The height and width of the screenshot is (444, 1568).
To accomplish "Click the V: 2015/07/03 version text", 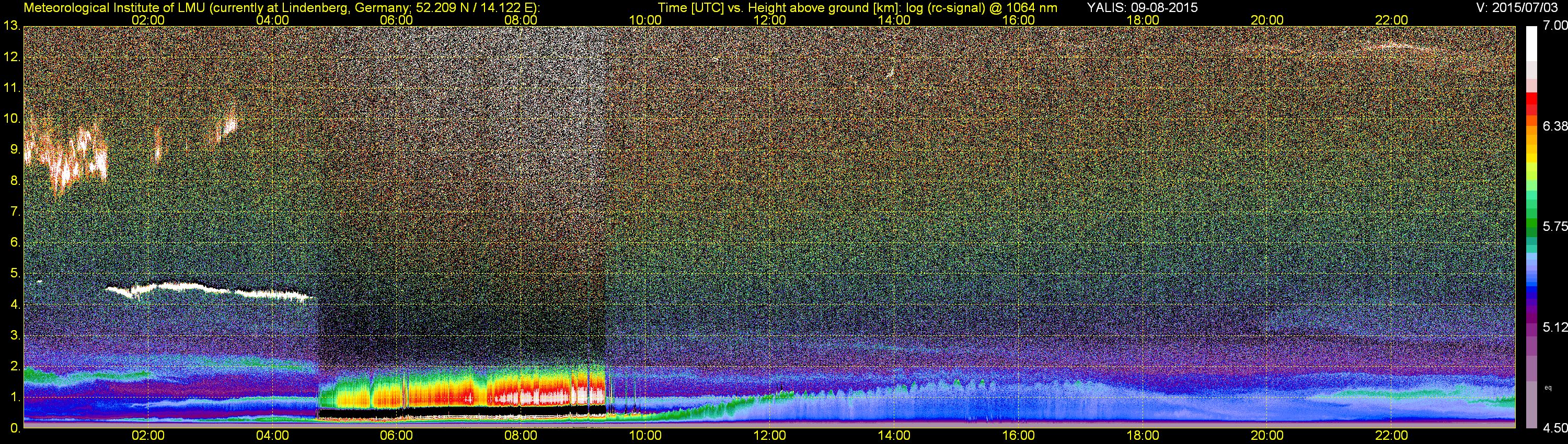I will tap(1515, 7).
